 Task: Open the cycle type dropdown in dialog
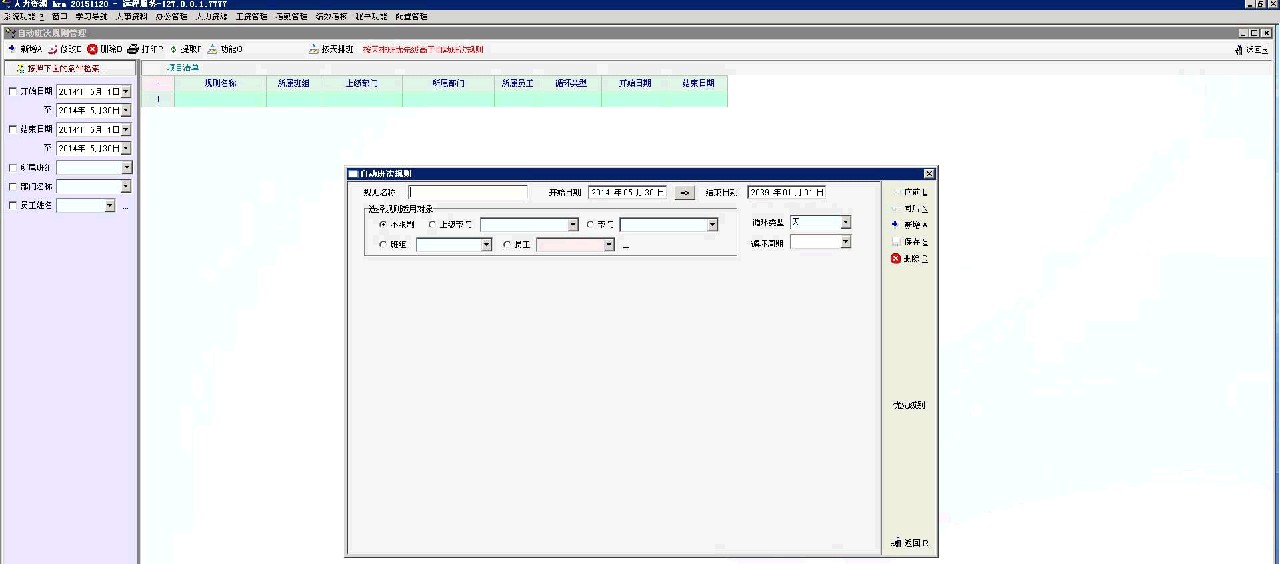[x=845, y=223]
